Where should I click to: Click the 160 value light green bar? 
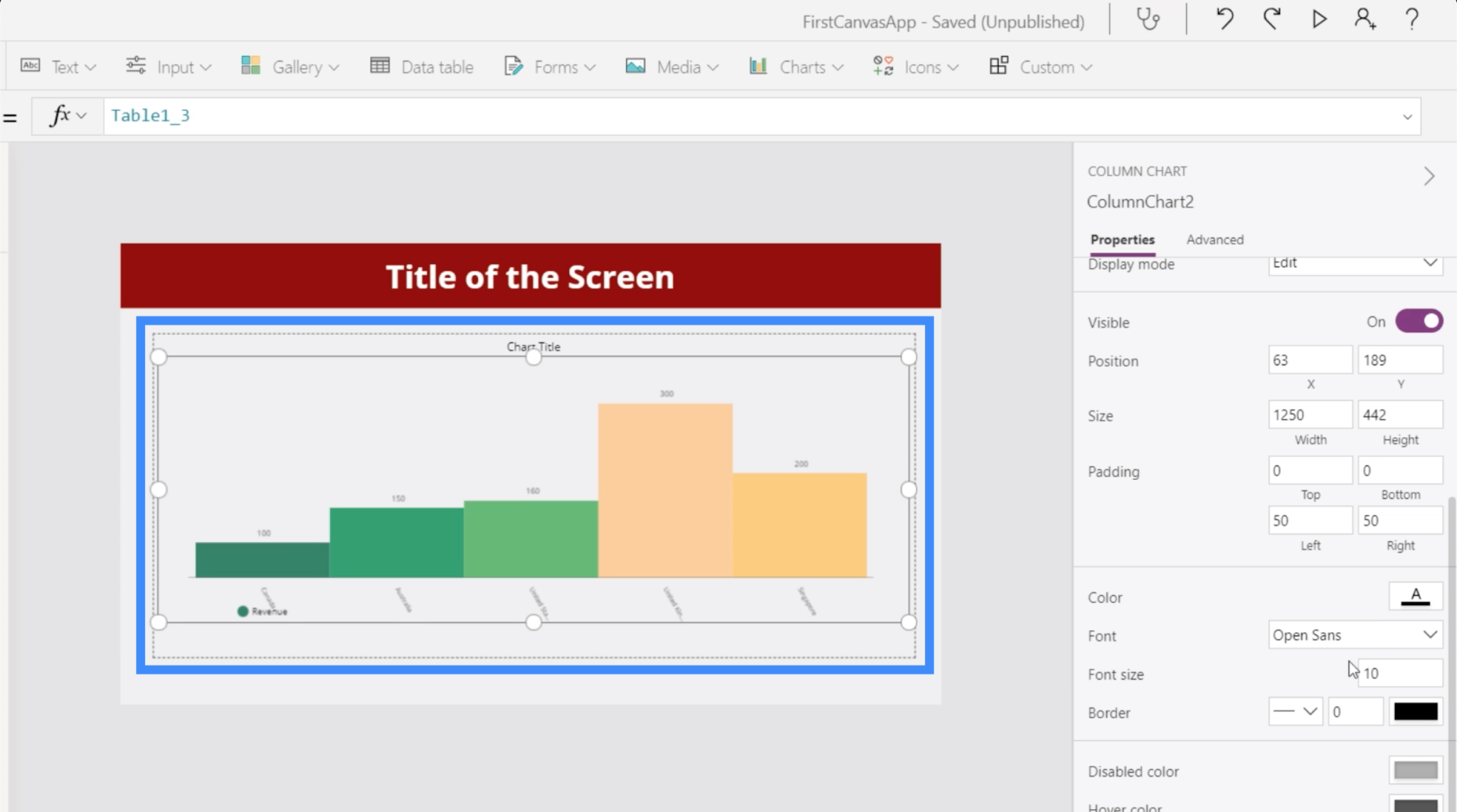(531, 539)
